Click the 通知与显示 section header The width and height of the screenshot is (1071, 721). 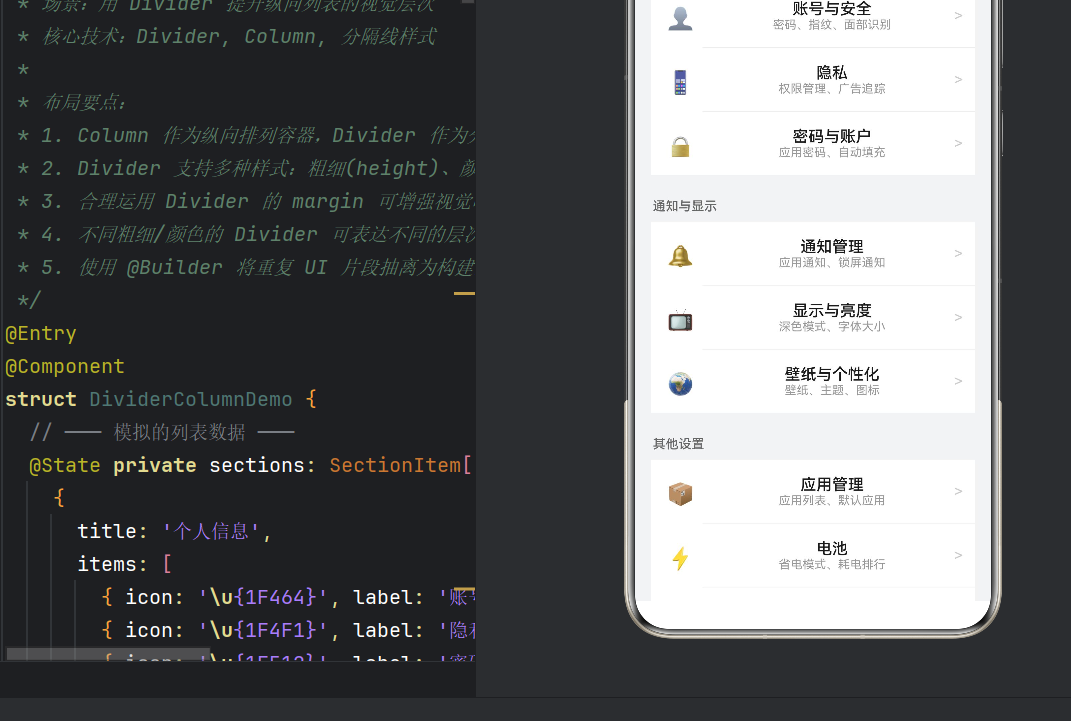[684, 206]
